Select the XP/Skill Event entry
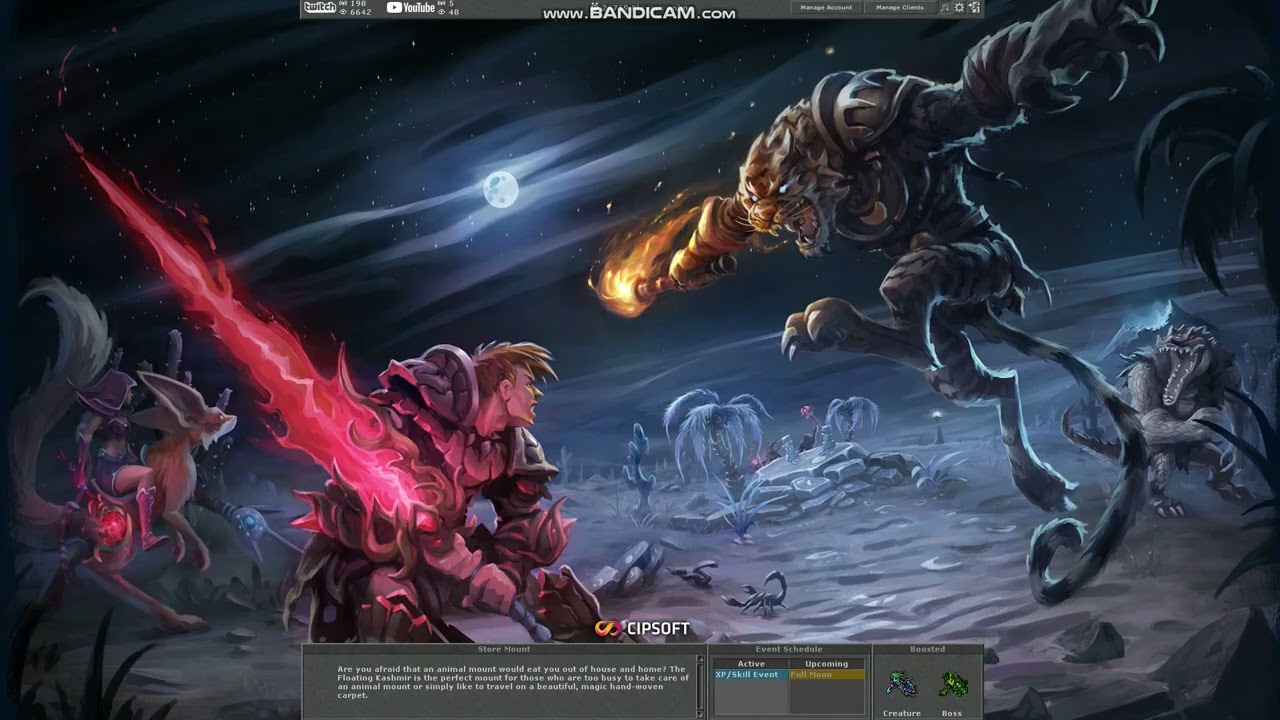1280x720 pixels. [751, 675]
